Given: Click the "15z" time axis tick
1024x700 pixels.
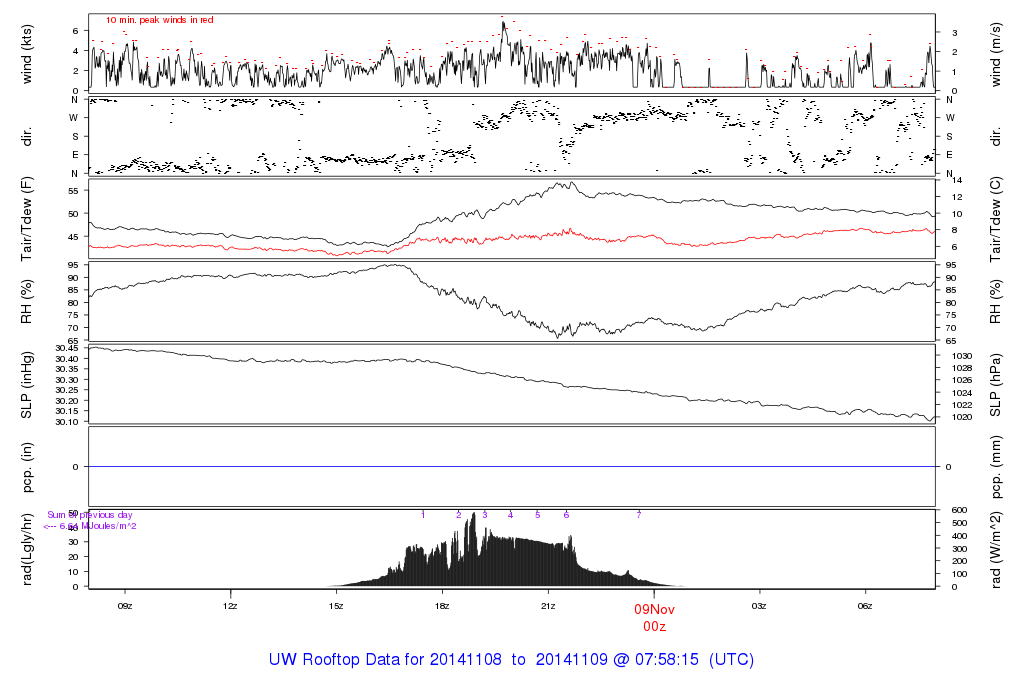Looking at the screenshot, I should click(336, 606).
